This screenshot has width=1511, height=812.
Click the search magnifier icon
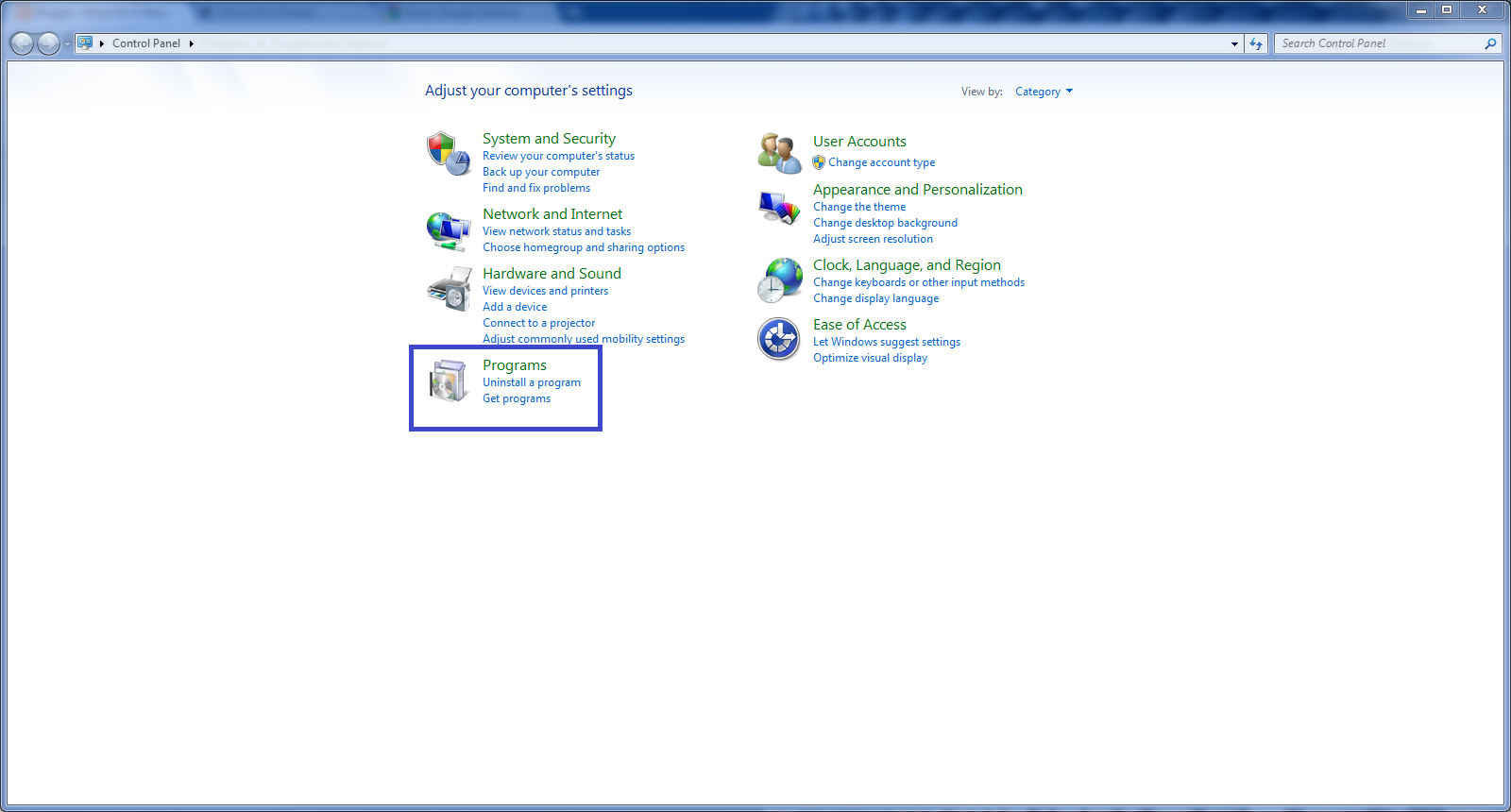(x=1490, y=43)
